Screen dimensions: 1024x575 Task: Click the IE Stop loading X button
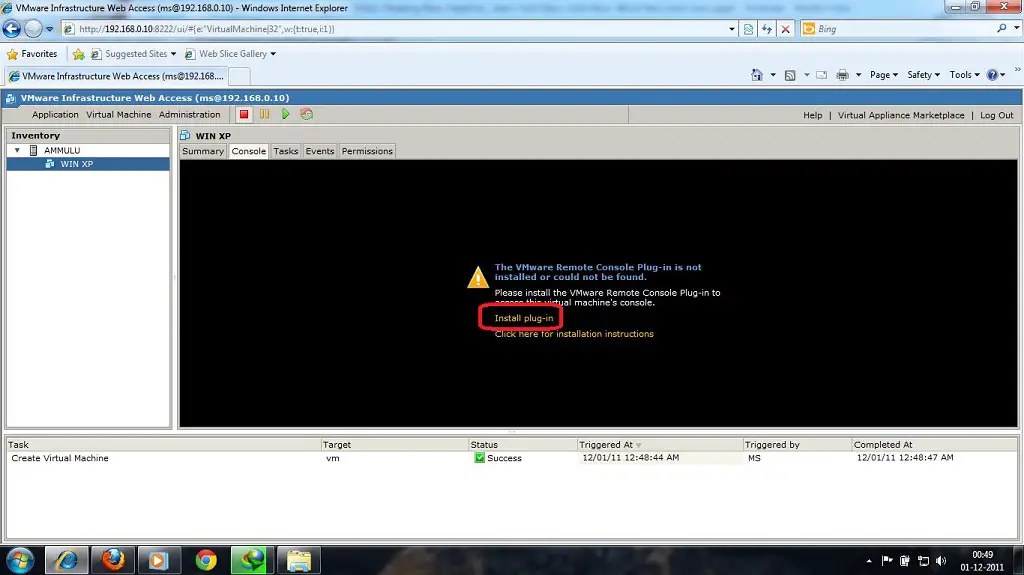click(x=786, y=29)
